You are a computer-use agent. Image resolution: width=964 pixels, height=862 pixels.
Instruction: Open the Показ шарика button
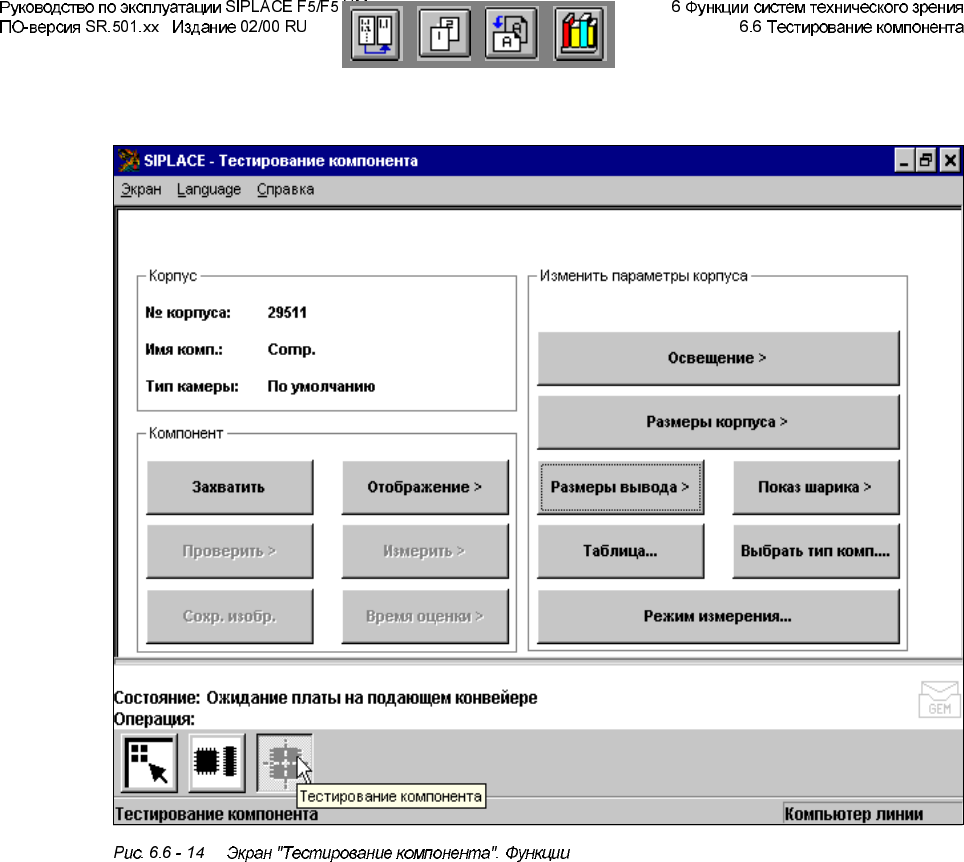tap(816, 487)
